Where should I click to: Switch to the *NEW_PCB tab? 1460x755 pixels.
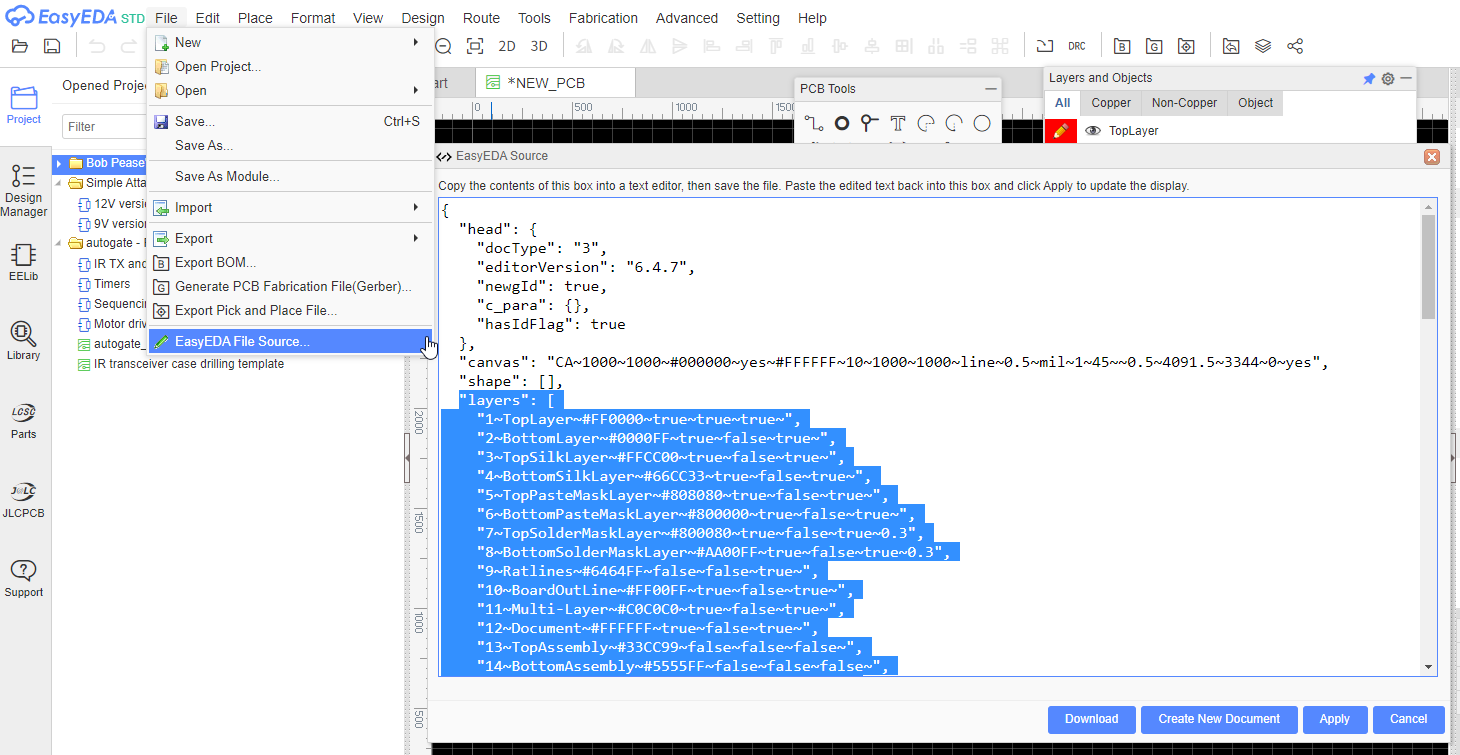point(554,83)
